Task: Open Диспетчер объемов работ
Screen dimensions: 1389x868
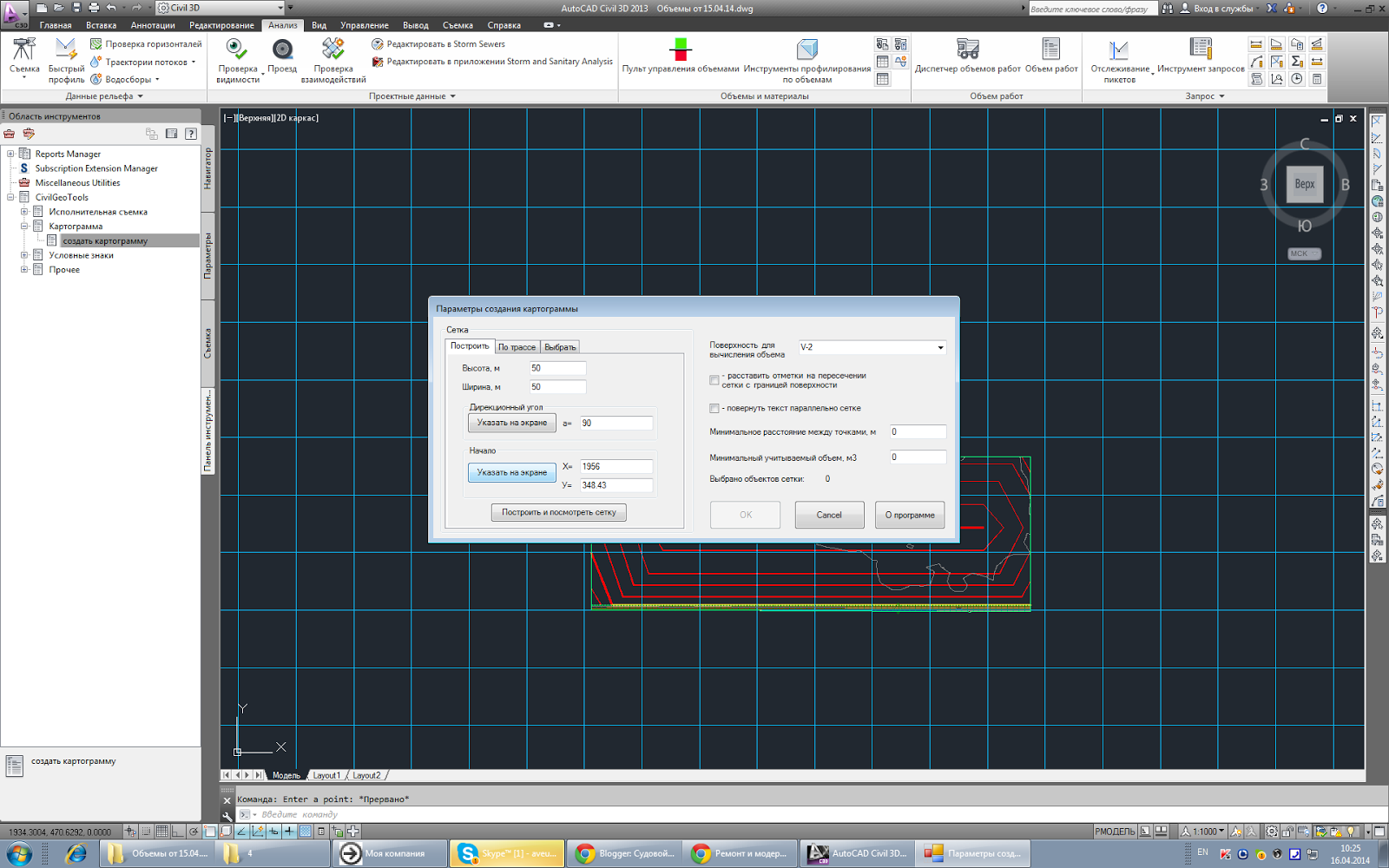Action: click(x=967, y=50)
